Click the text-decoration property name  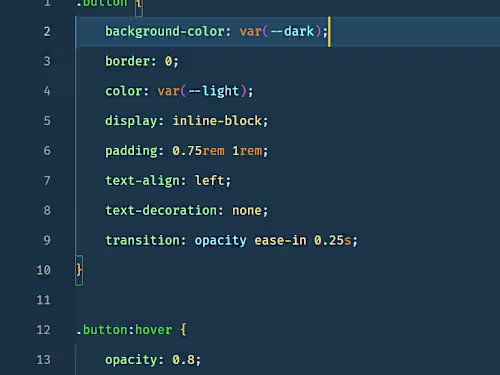point(161,210)
